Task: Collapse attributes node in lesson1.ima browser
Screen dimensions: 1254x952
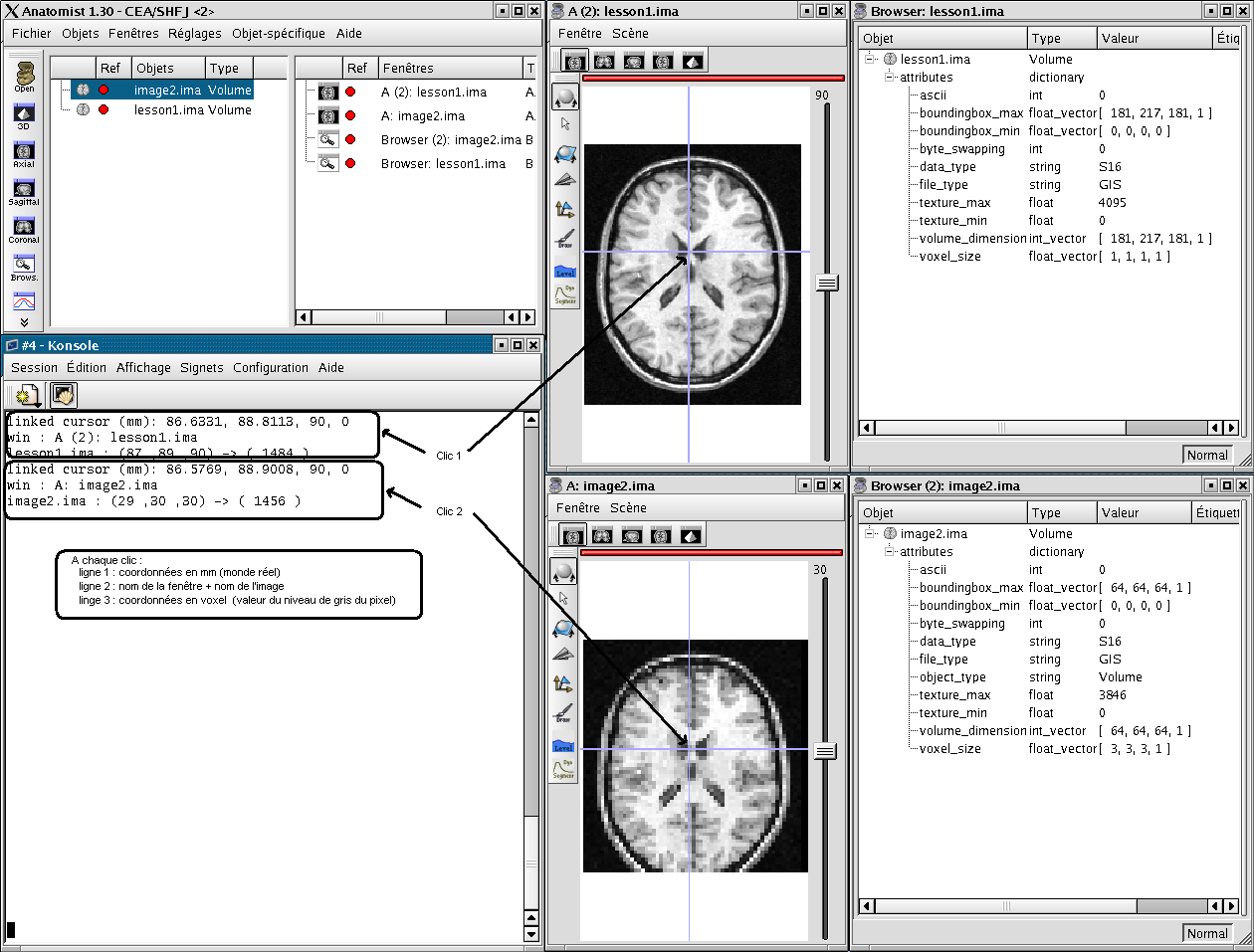Action: coord(890,78)
